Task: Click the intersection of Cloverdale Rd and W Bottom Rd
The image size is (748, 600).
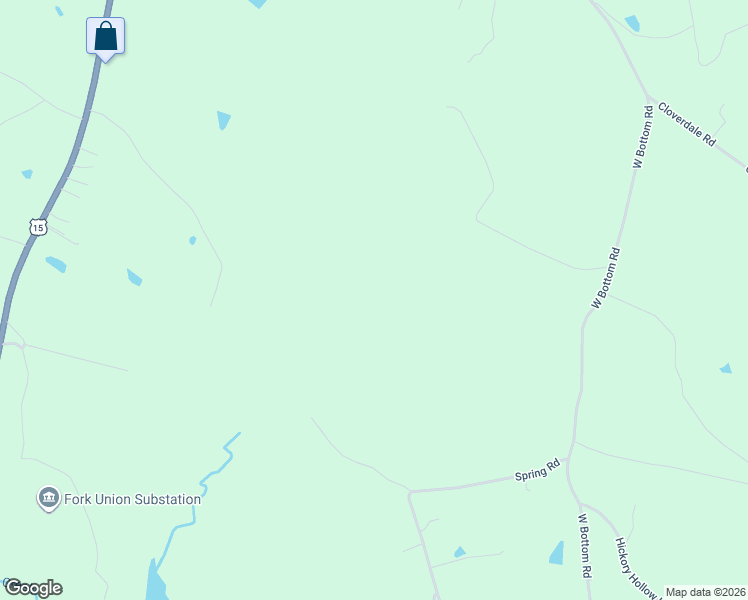Action: [x=648, y=97]
